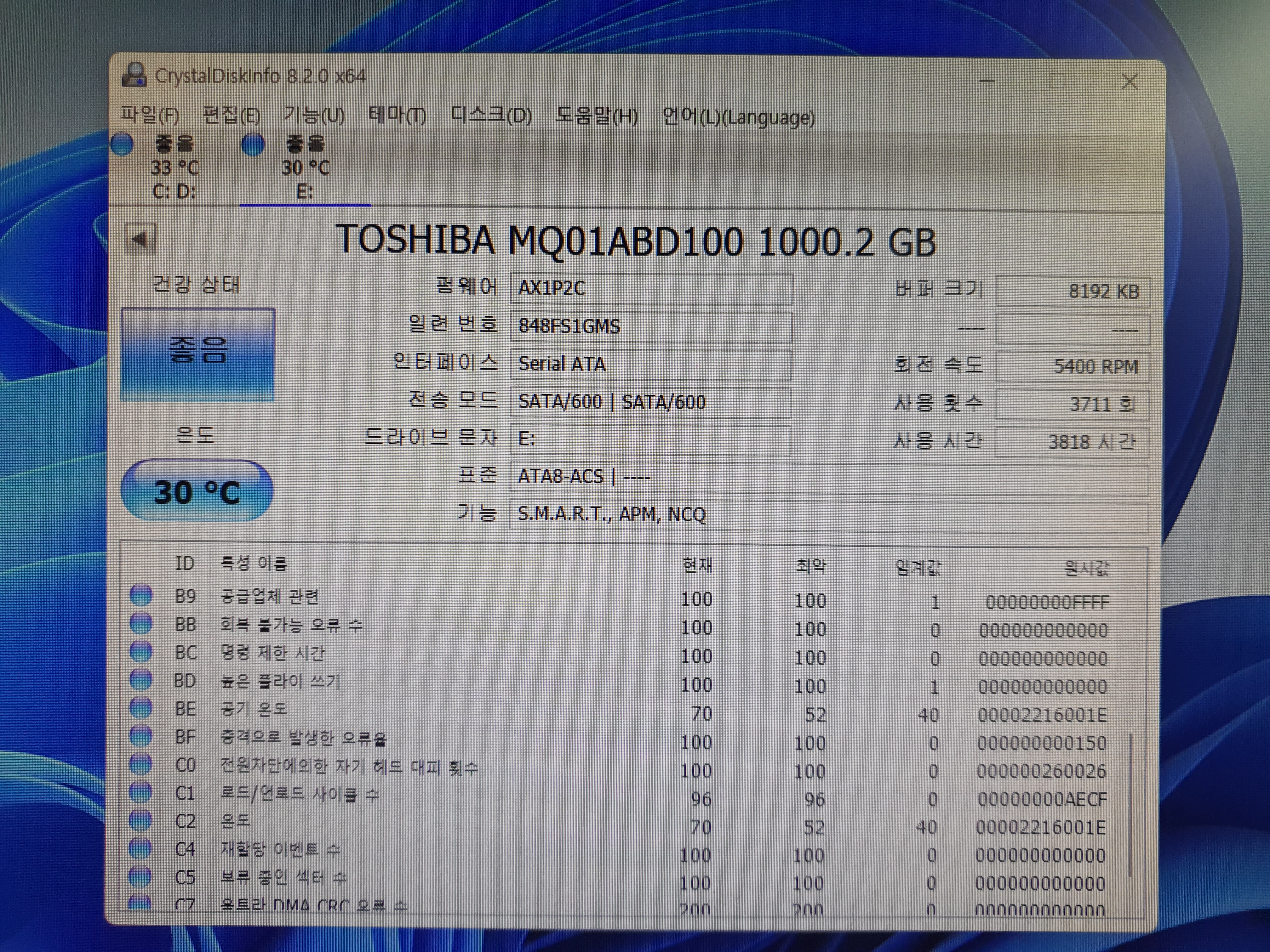
Task: Click the CrystalDiskInfo app icon in title bar
Action: 134,75
